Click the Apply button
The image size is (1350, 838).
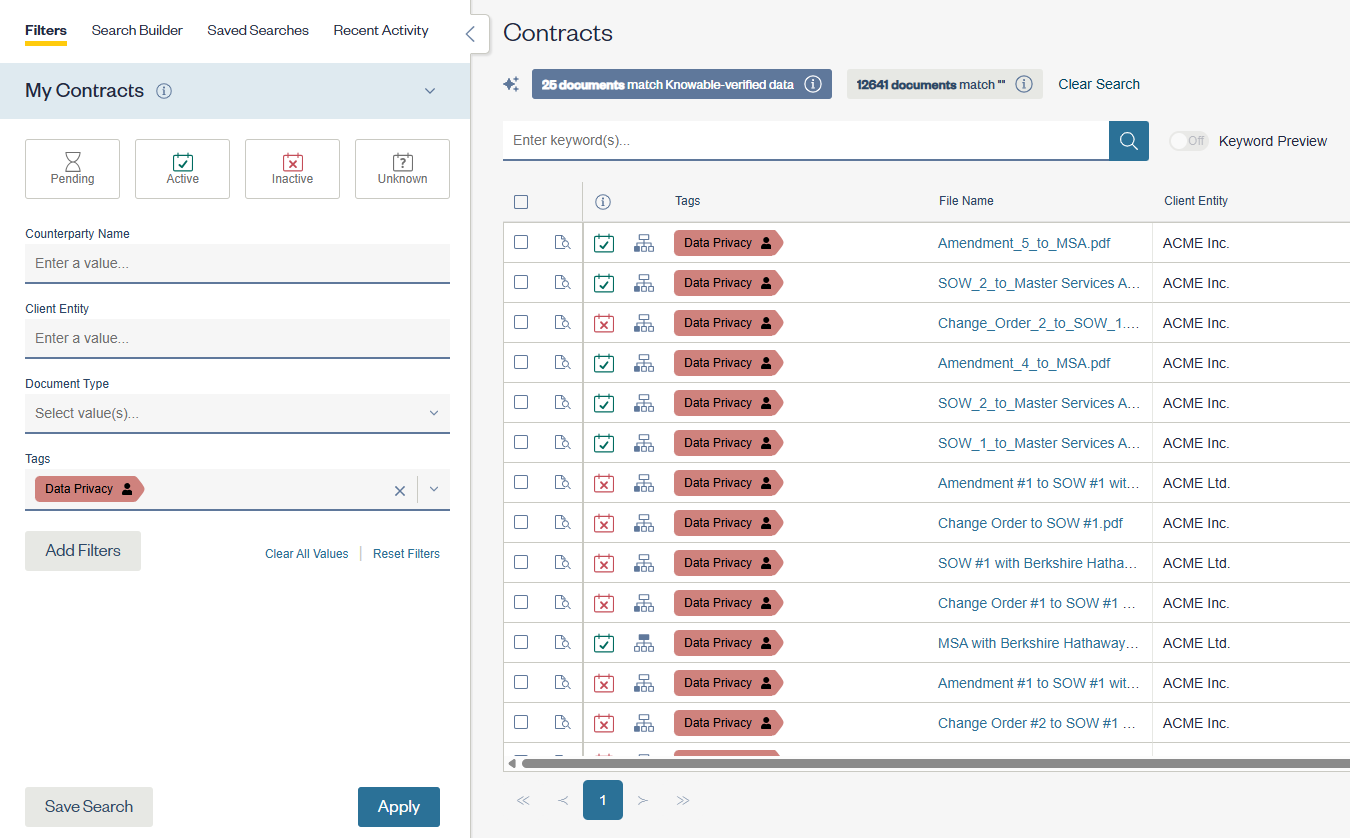click(x=398, y=807)
